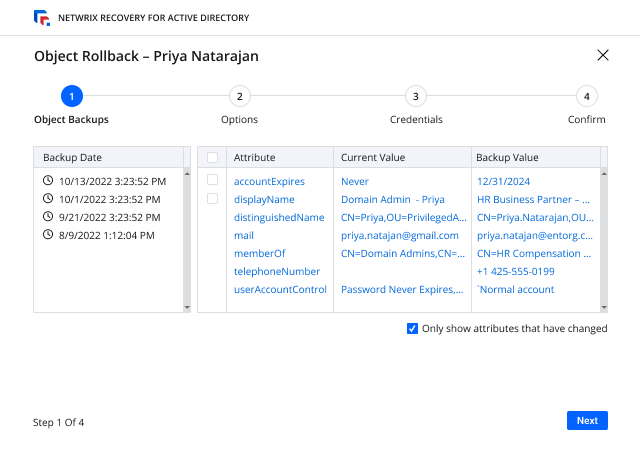Screen dimensions: 640x450
Task: Click the Attribute column header
Action: point(280,157)
